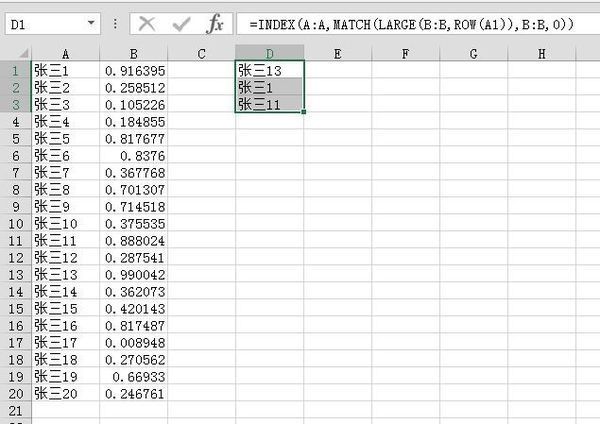The width and height of the screenshot is (600, 424).
Task: Select column H header
Action: (x=541, y=53)
